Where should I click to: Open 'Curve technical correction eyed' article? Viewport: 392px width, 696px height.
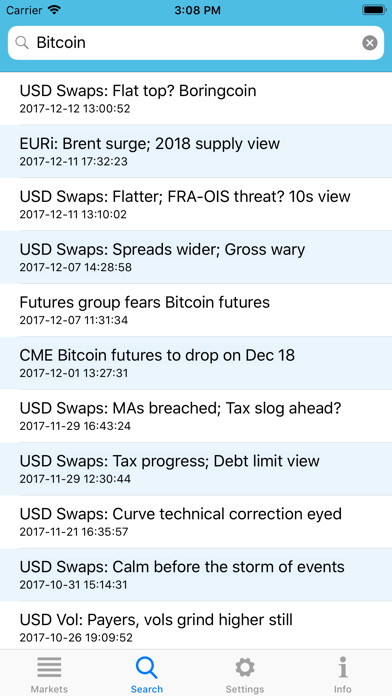196,522
